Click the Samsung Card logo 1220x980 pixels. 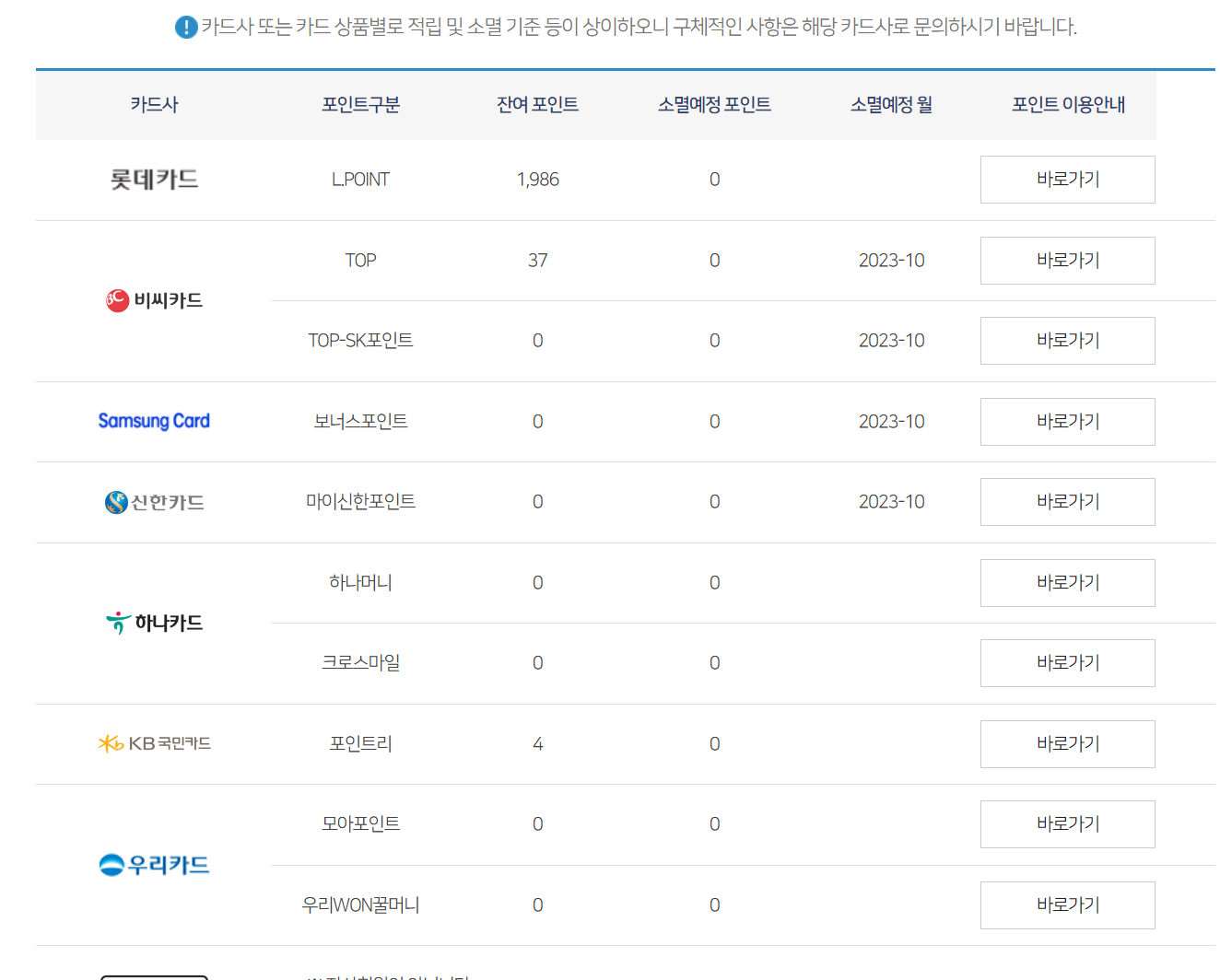154,421
